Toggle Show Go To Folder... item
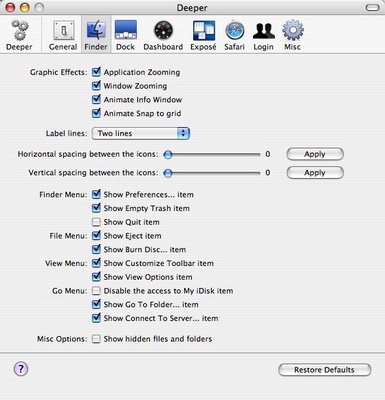The image size is (385, 400). 96,304
